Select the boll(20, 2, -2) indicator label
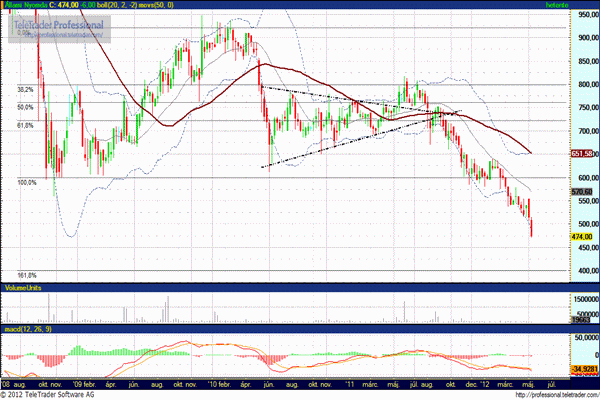The height and width of the screenshot is (400, 600). point(118,5)
